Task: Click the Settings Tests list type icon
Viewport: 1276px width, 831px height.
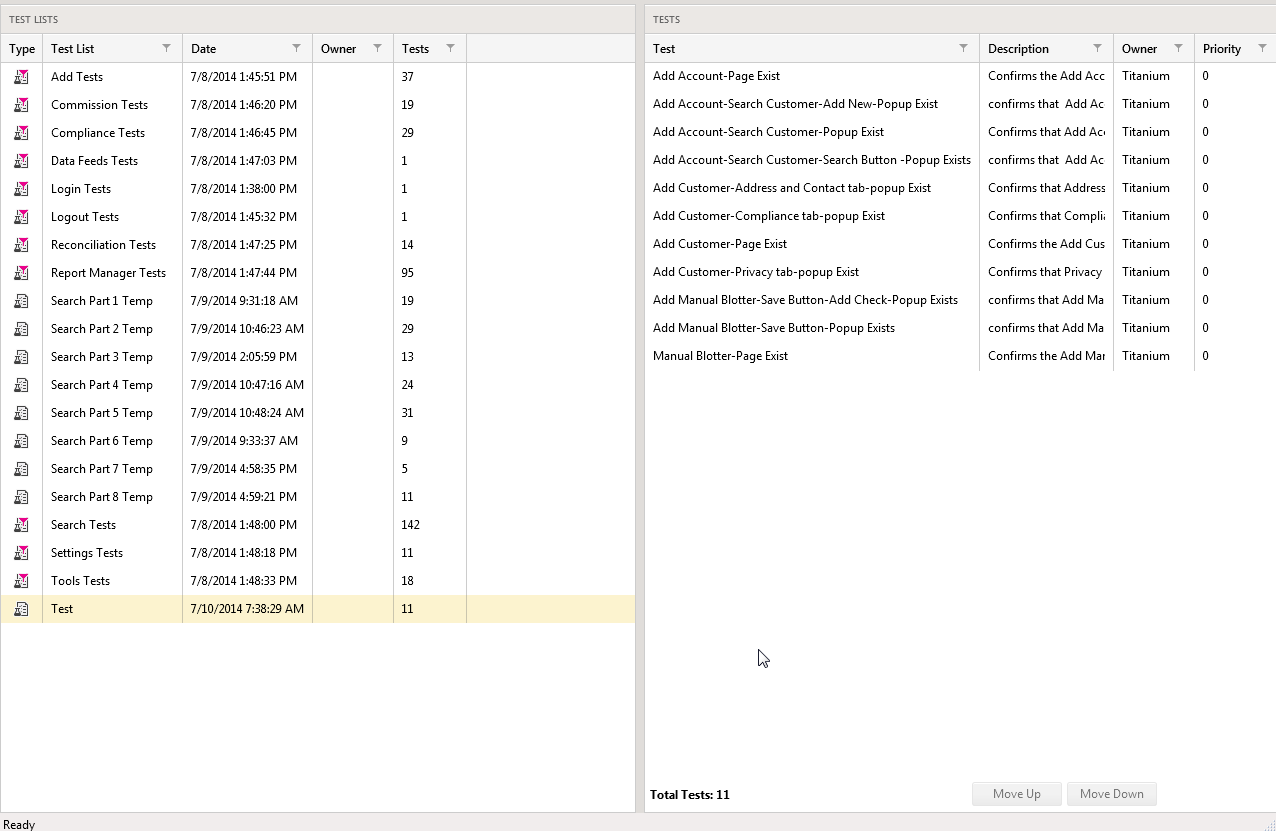Action: coord(21,553)
